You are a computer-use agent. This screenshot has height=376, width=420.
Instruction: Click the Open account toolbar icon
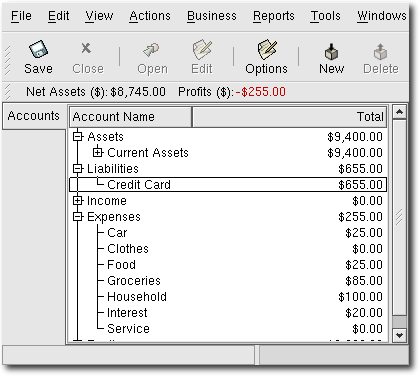tap(151, 50)
